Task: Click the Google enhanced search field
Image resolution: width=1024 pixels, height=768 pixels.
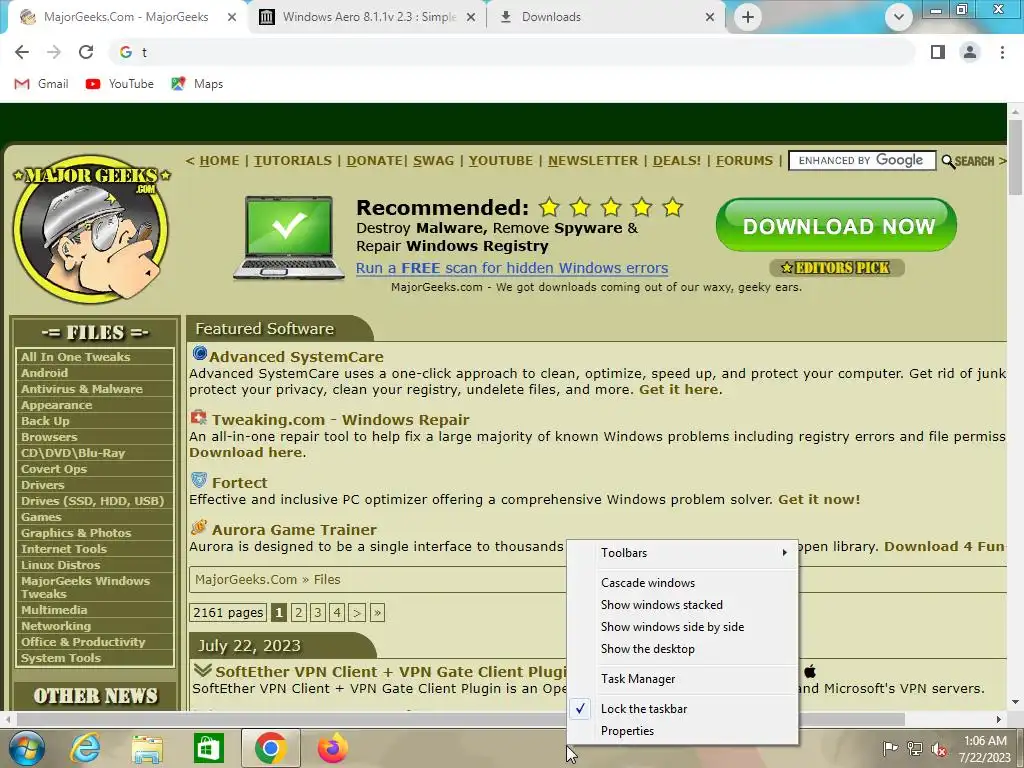Action: coord(862,161)
